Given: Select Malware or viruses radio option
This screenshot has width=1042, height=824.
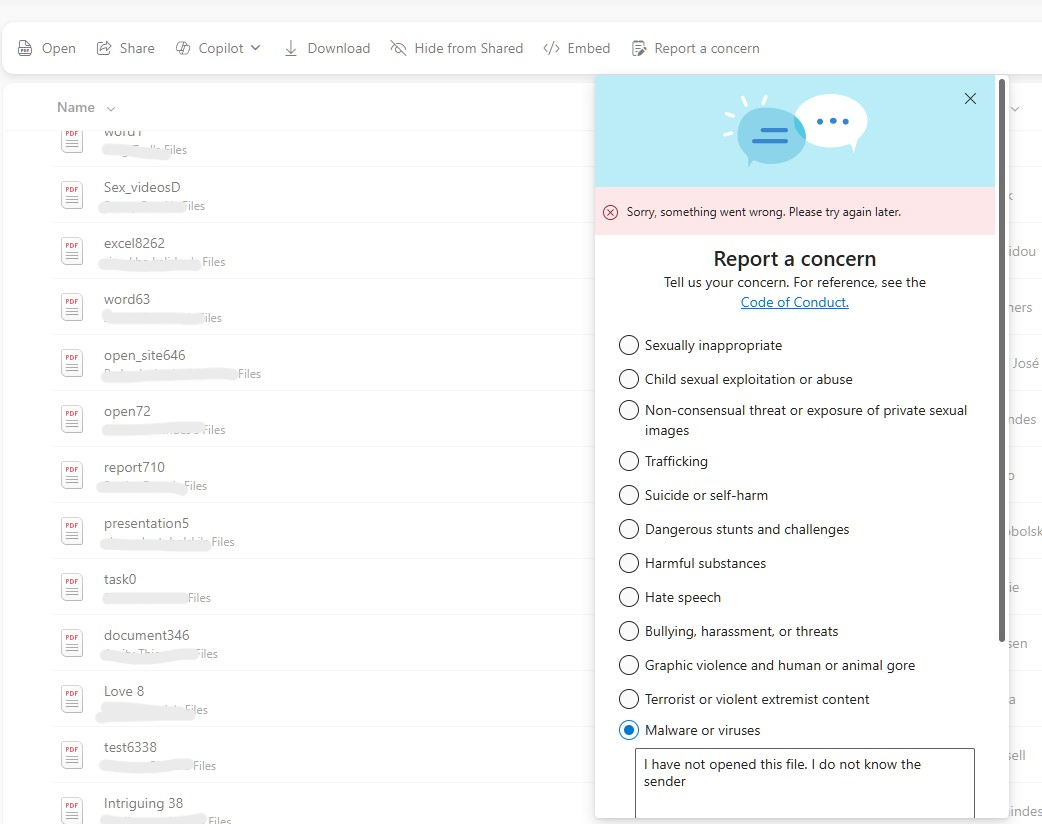Looking at the screenshot, I should pyautogui.click(x=629, y=730).
